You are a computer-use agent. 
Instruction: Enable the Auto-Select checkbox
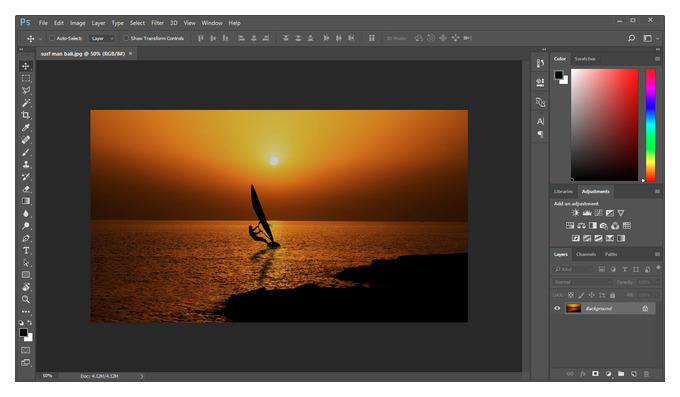click(52, 38)
